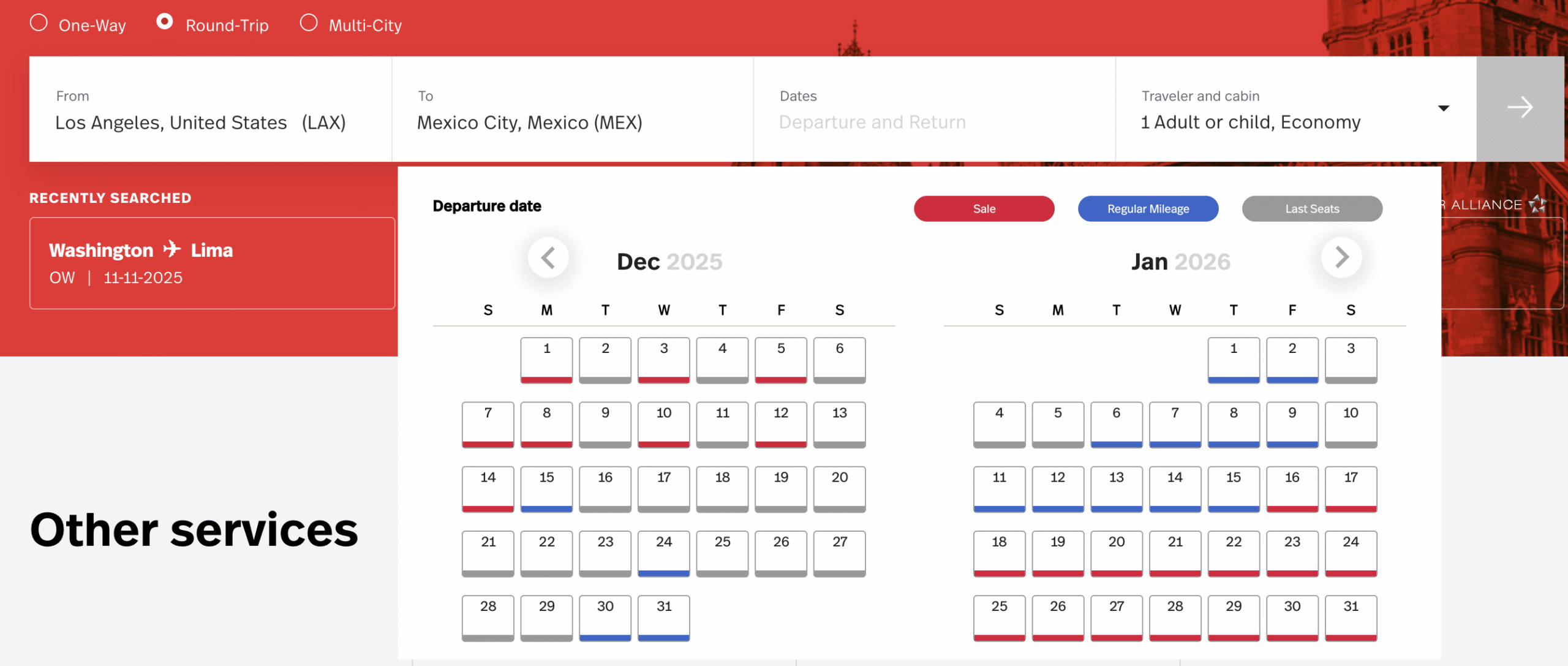Screen dimensions: 1568x666
Task: Select January 17 in the Jan 2026 calendar
Action: point(1351,488)
